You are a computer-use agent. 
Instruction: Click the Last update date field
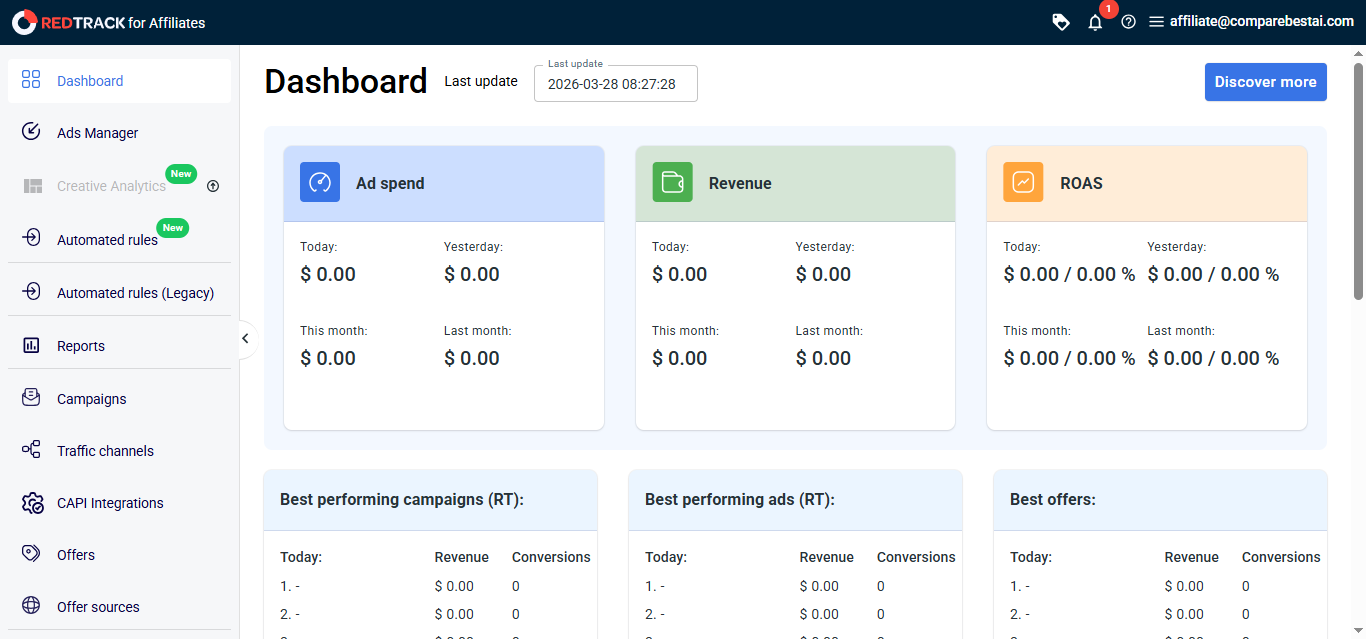coord(615,84)
